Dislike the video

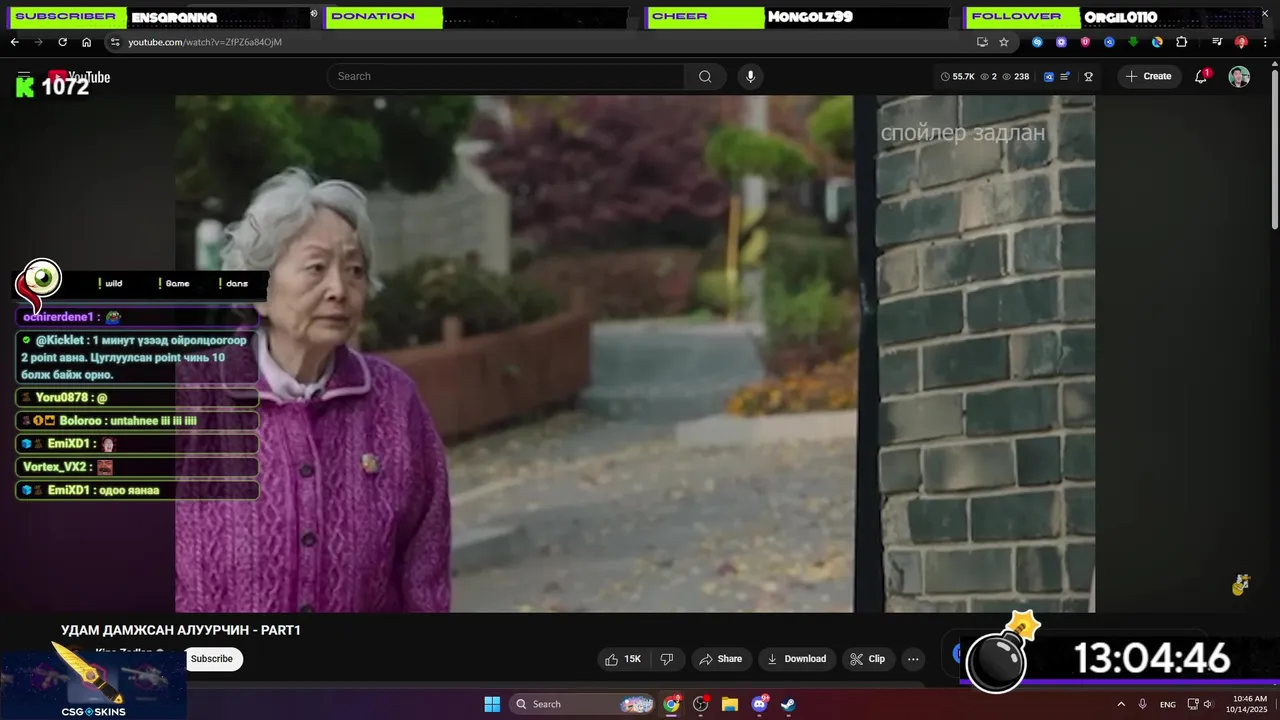667,659
